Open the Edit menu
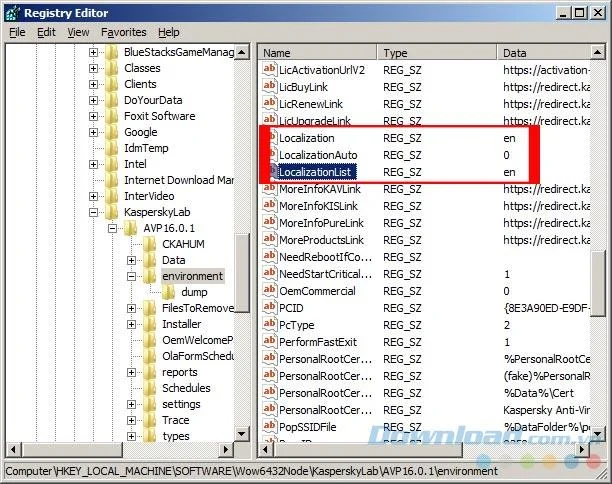Viewport: 612px width, 484px height. [46, 32]
